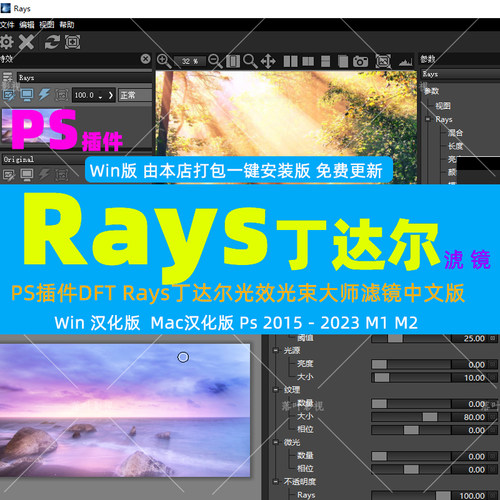
Task: Toggle the lightning bolt icon on Rays layer
Action: click(44, 95)
